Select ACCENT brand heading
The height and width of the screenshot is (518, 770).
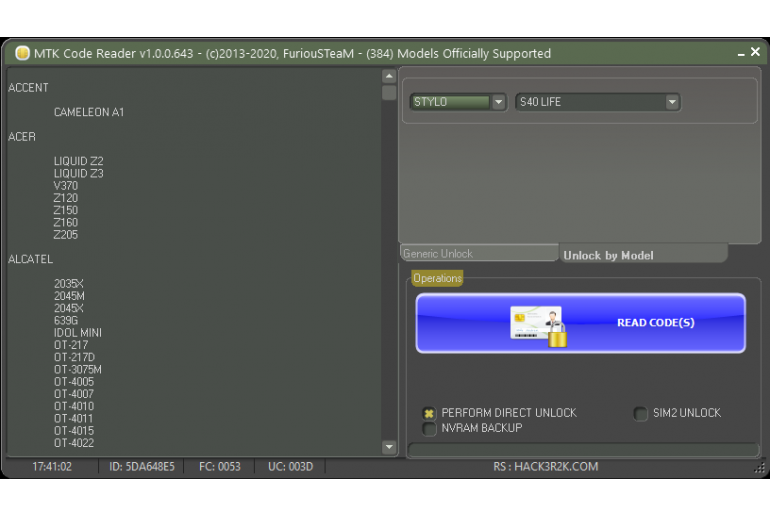pyautogui.click(x=28, y=88)
